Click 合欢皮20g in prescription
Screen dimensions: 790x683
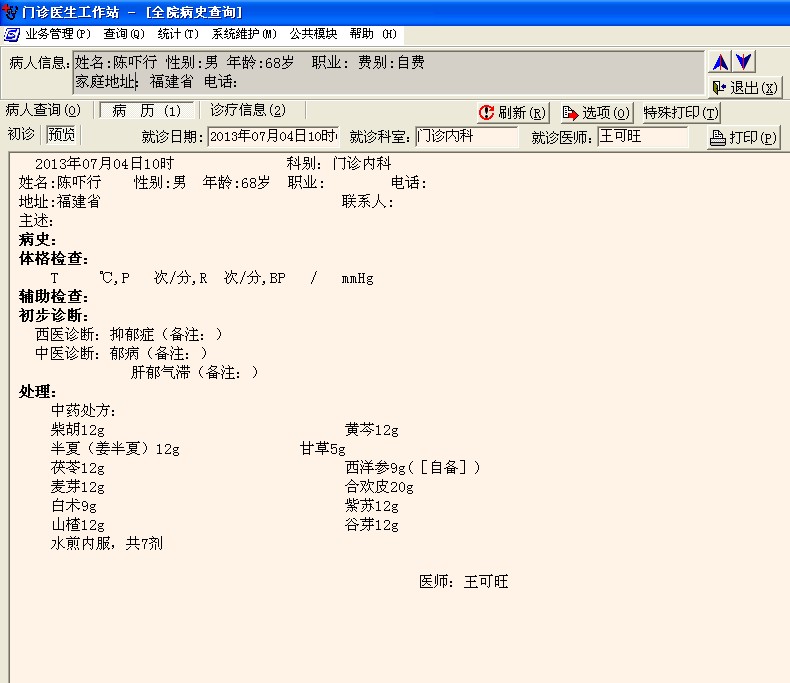[x=379, y=487]
